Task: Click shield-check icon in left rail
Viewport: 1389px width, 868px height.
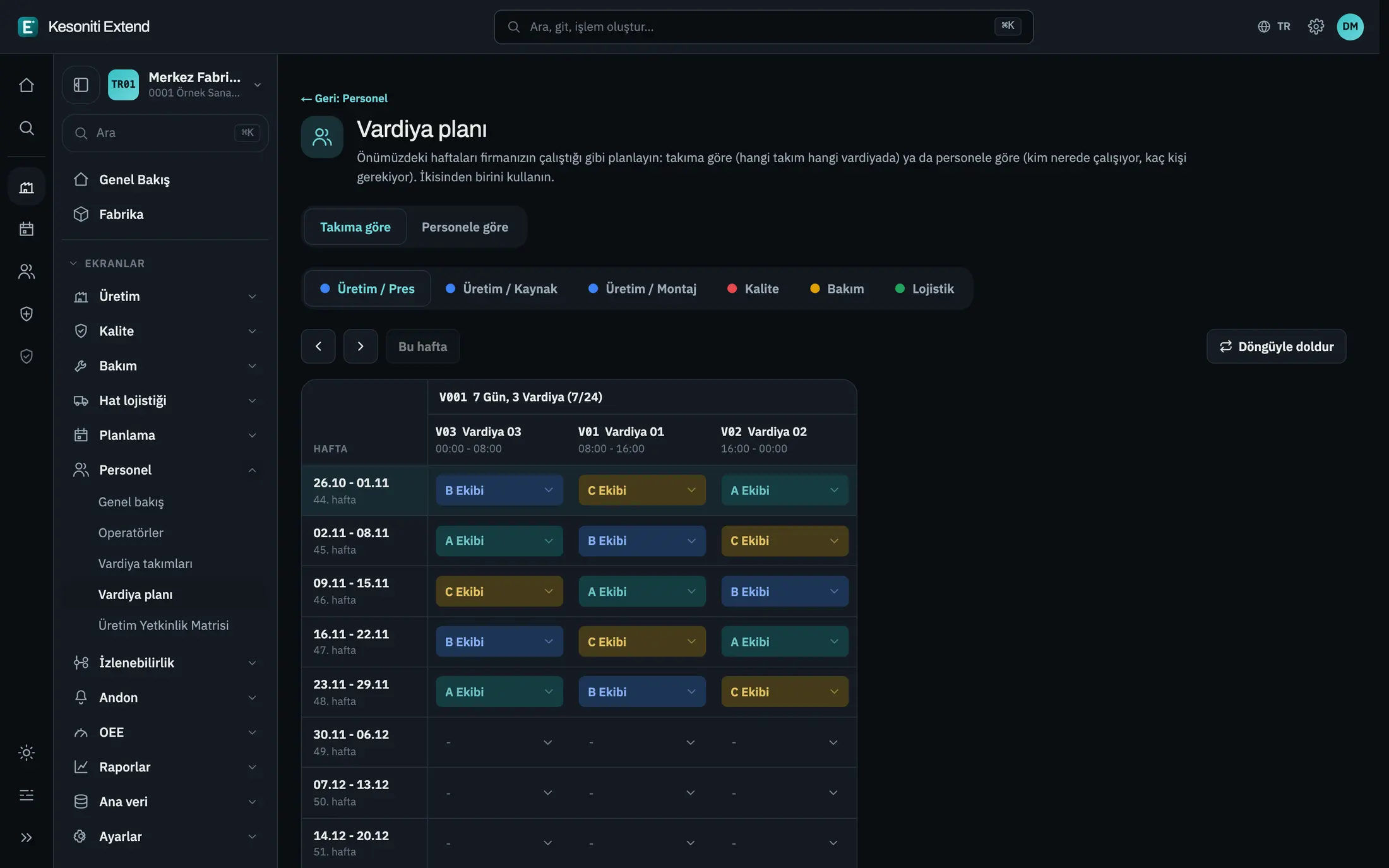Action: (27, 356)
